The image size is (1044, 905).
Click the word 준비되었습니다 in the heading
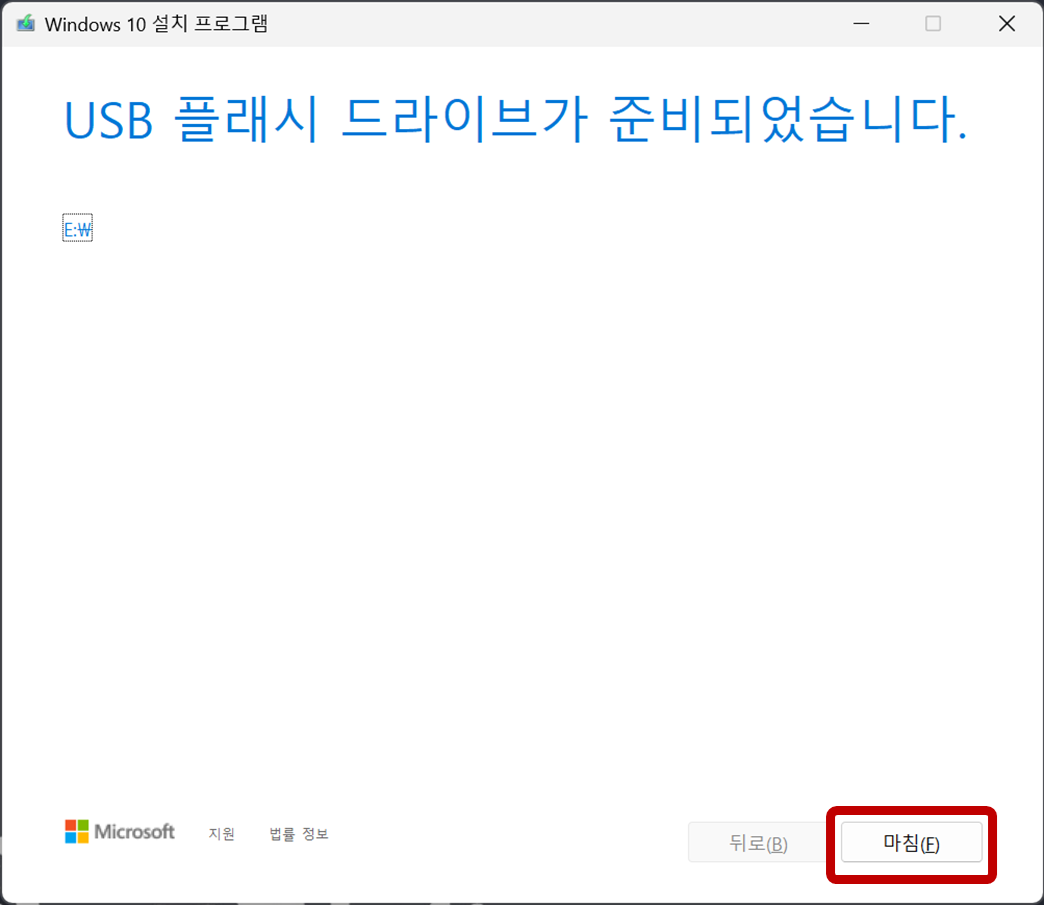click(x=788, y=120)
